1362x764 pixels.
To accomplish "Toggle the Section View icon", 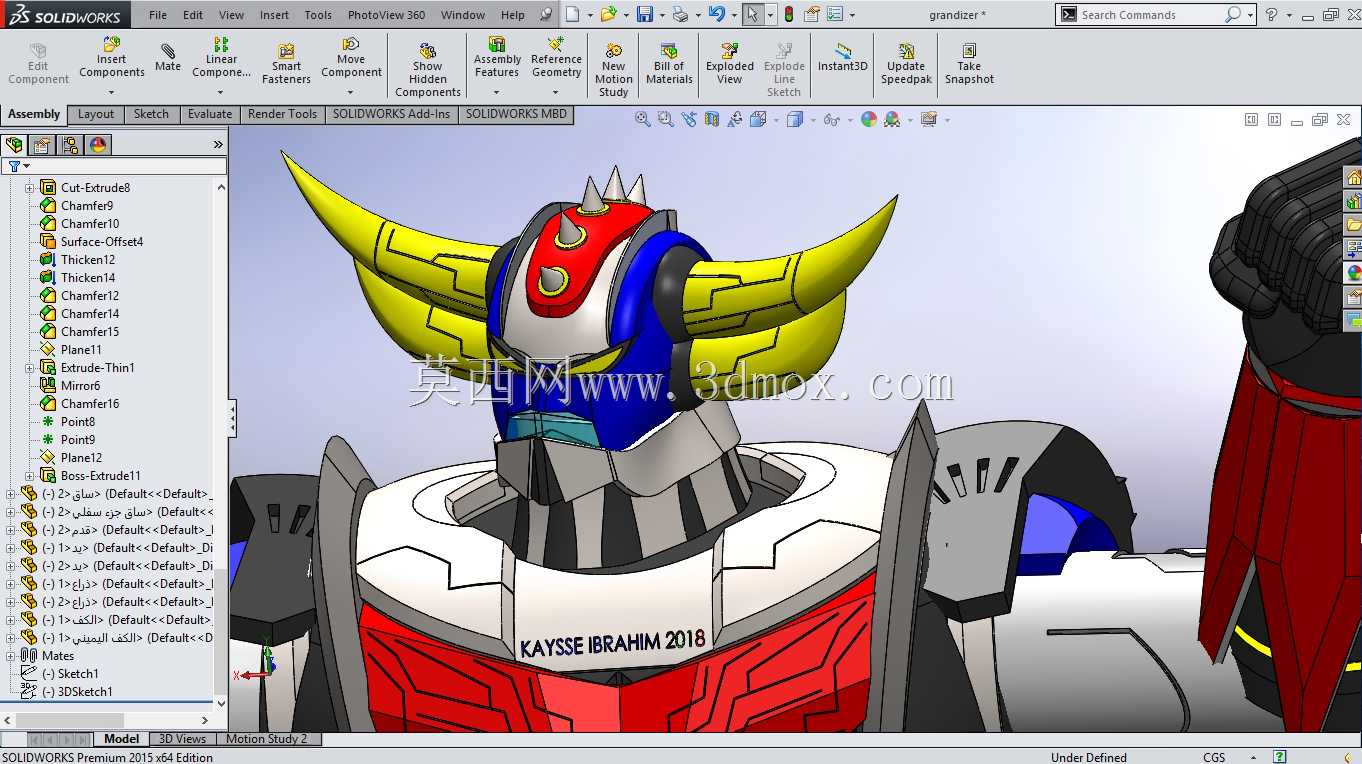I will pos(711,119).
